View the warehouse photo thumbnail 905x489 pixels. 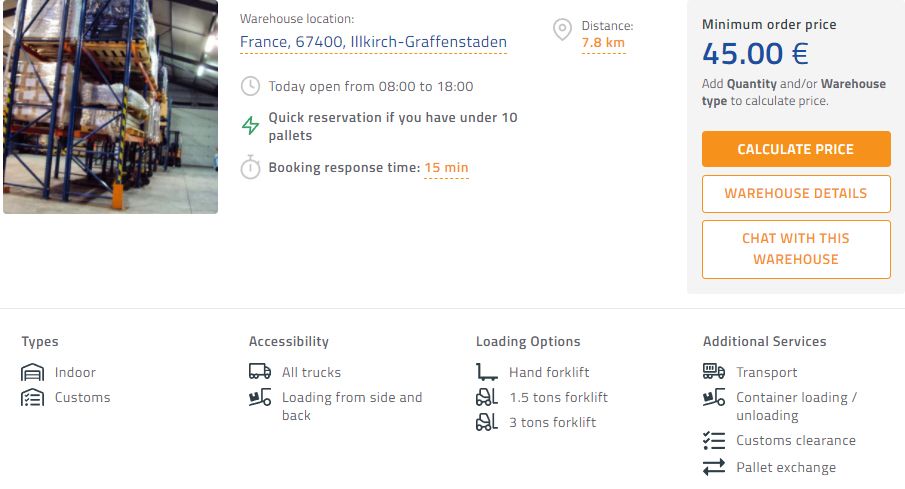pyautogui.click(x=110, y=105)
